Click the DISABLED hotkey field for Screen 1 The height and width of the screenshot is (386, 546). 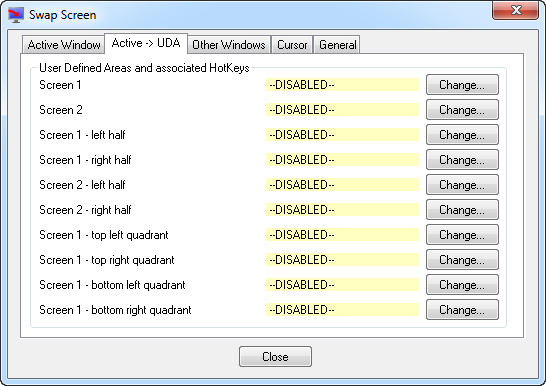342,85
